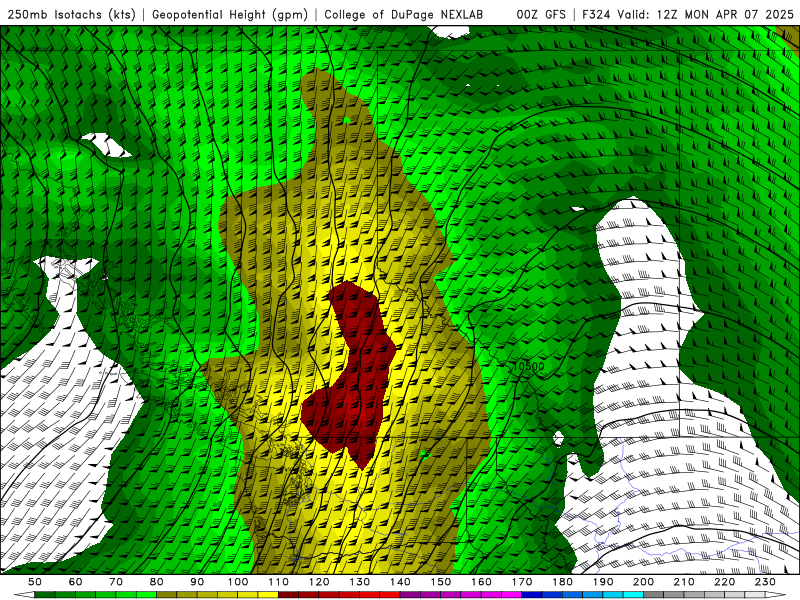Click the '230' value on the legend scale
800x600 pixels.
tap(765, 582)
